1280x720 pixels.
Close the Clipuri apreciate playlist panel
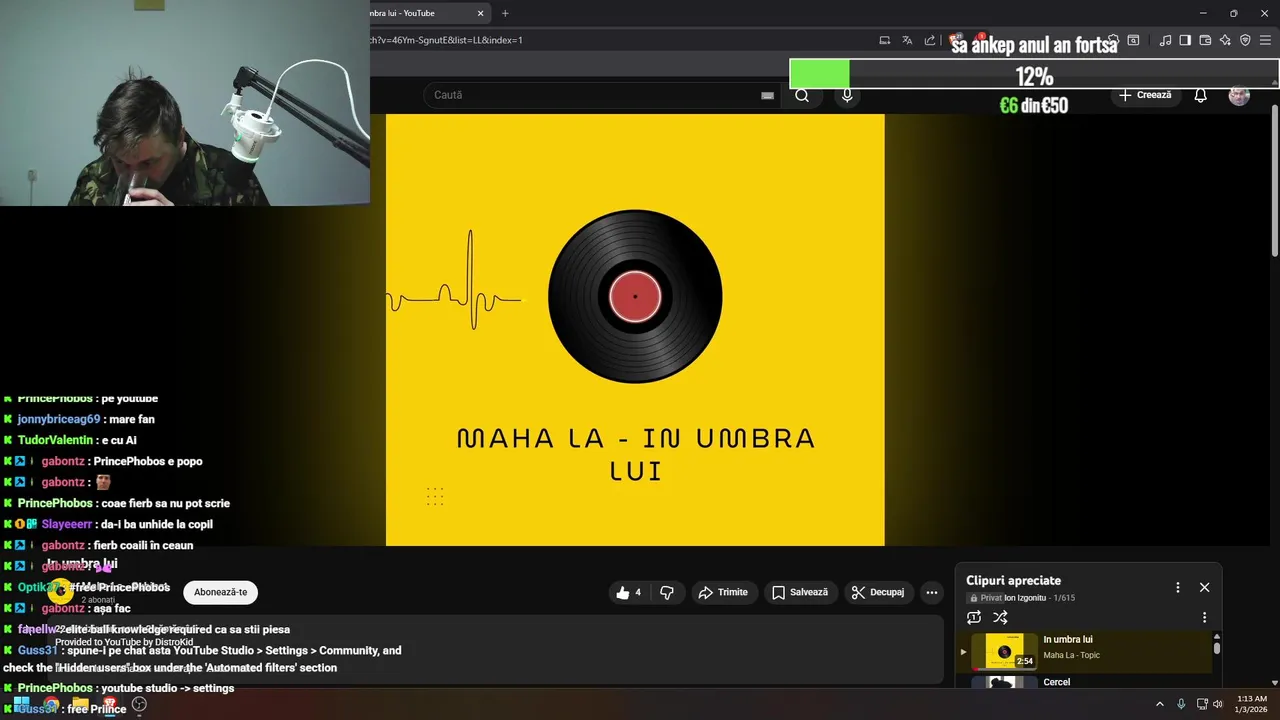tap(1204, 587)
